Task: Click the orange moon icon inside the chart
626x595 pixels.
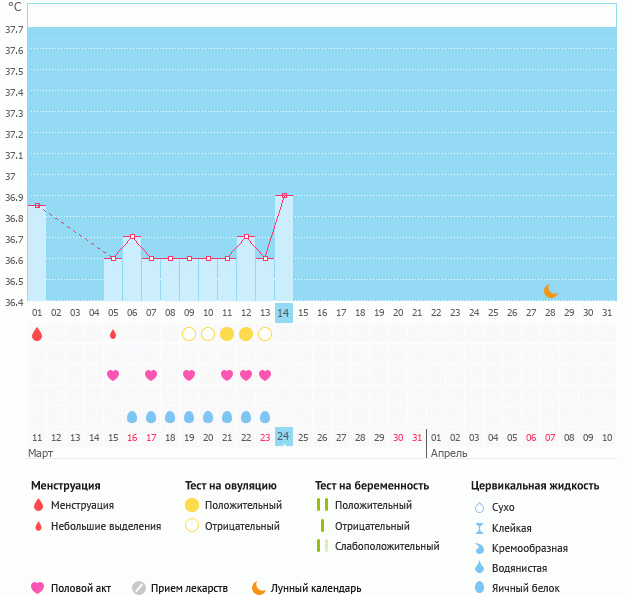Action: (x=551, y=290)
